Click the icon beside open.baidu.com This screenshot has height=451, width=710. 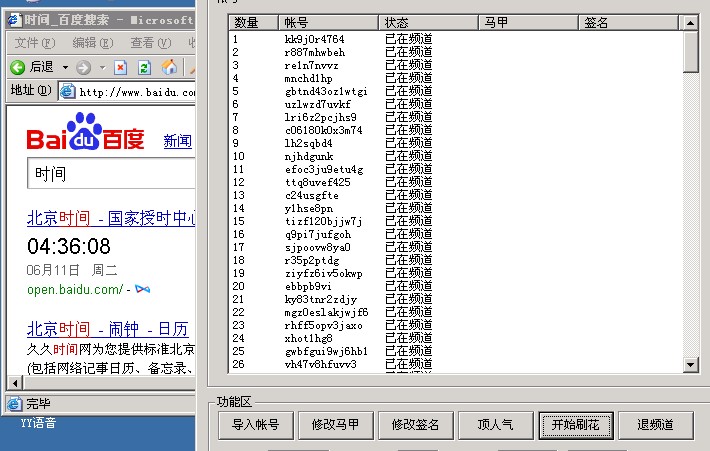(x=143, y=289)
